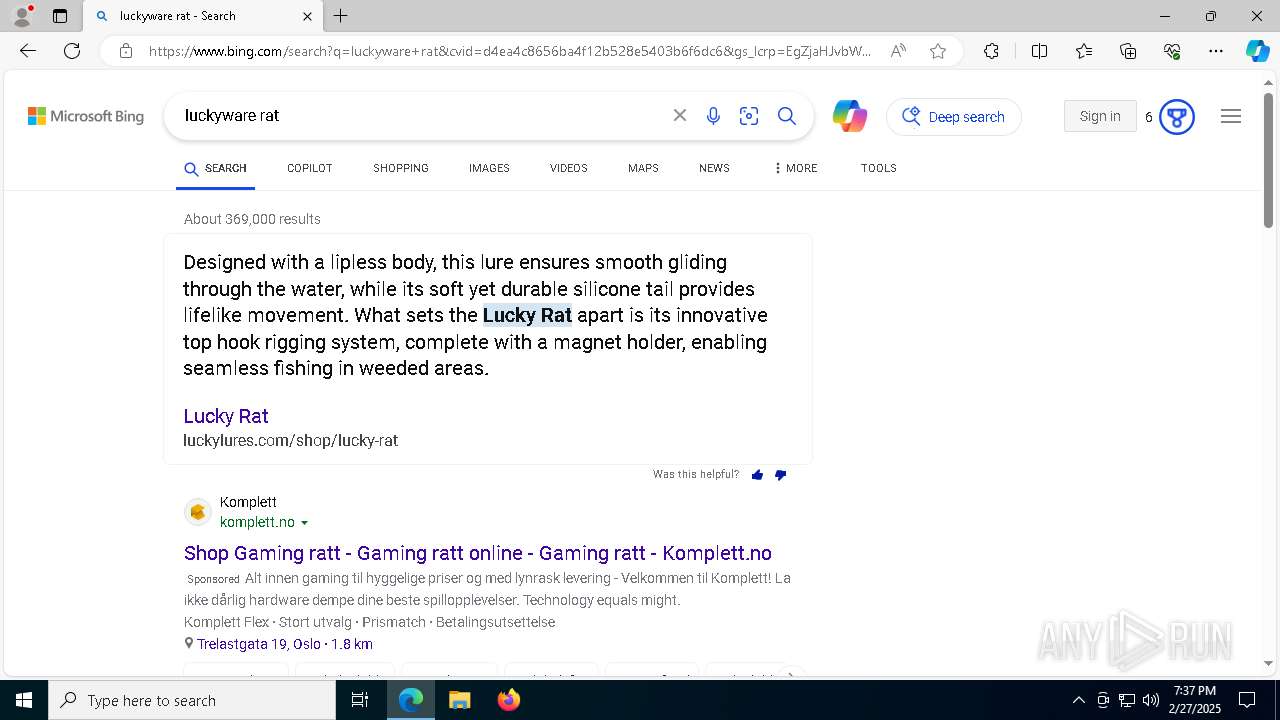This screenshot has height=720, width=1280.
Task: Switch to VIDEOS tab
Action: pos(569,168)
